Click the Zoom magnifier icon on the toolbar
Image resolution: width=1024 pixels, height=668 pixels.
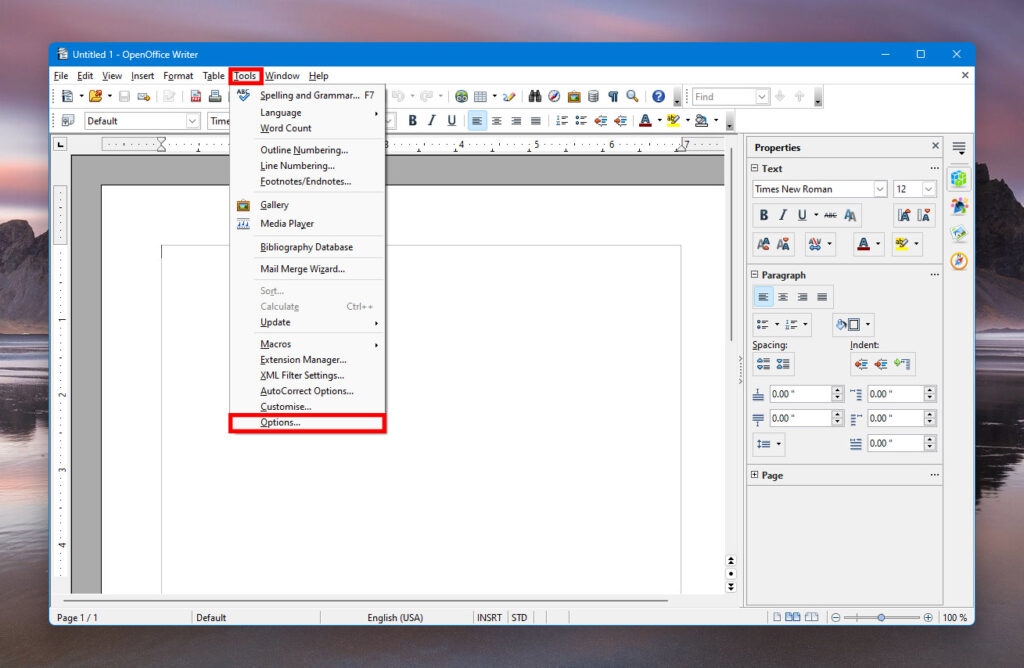tap(632, 96)
